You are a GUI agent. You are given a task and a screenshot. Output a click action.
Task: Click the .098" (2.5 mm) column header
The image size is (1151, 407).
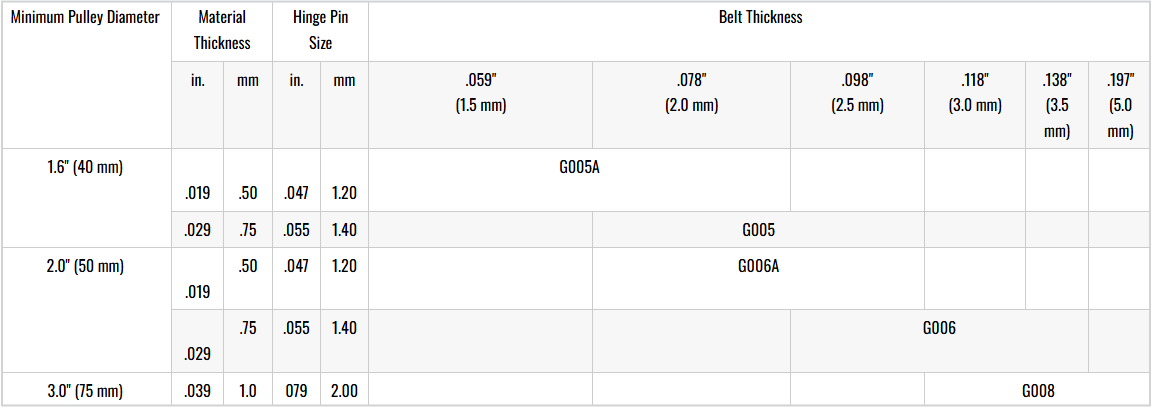(x=857, y=92)
